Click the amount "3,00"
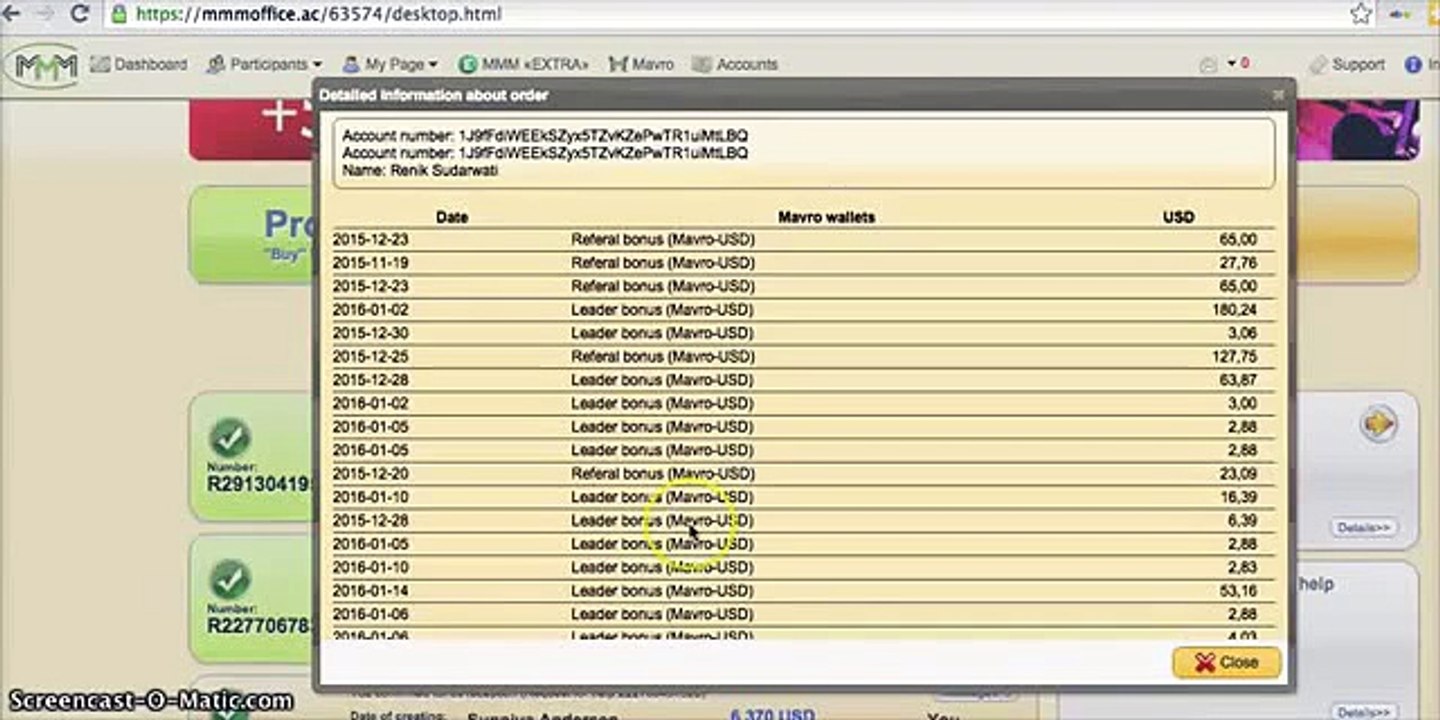This screenshot has width=1440, height=720. [1243, 403]
